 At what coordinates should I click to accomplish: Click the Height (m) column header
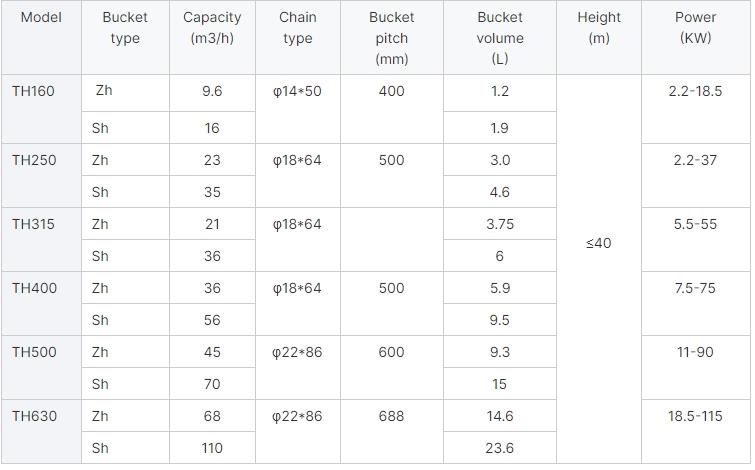point(599,28)
